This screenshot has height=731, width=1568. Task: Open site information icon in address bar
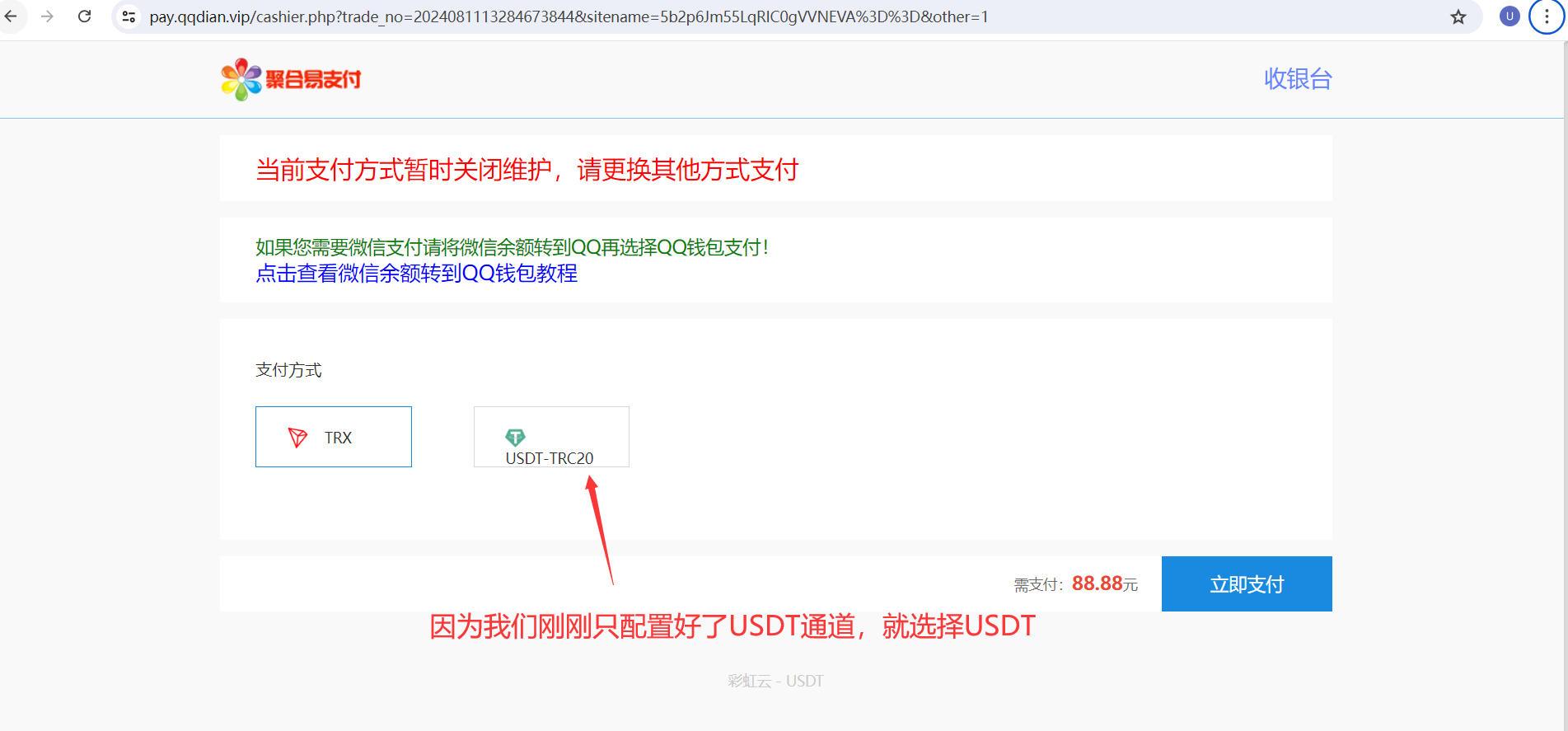(129, 16)
